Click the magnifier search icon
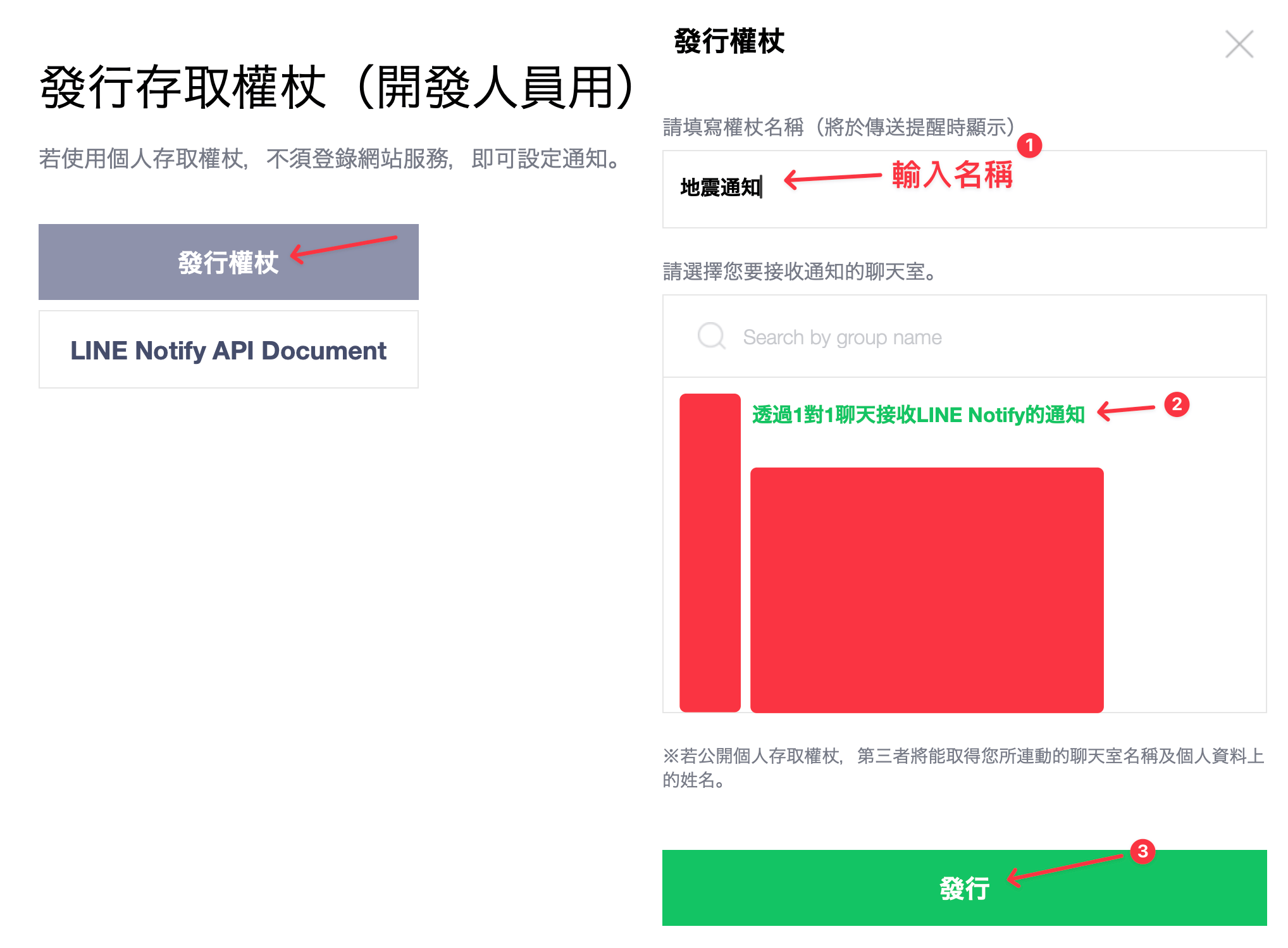This screenshot has height=948, width=1288. (x=711, y=336)
